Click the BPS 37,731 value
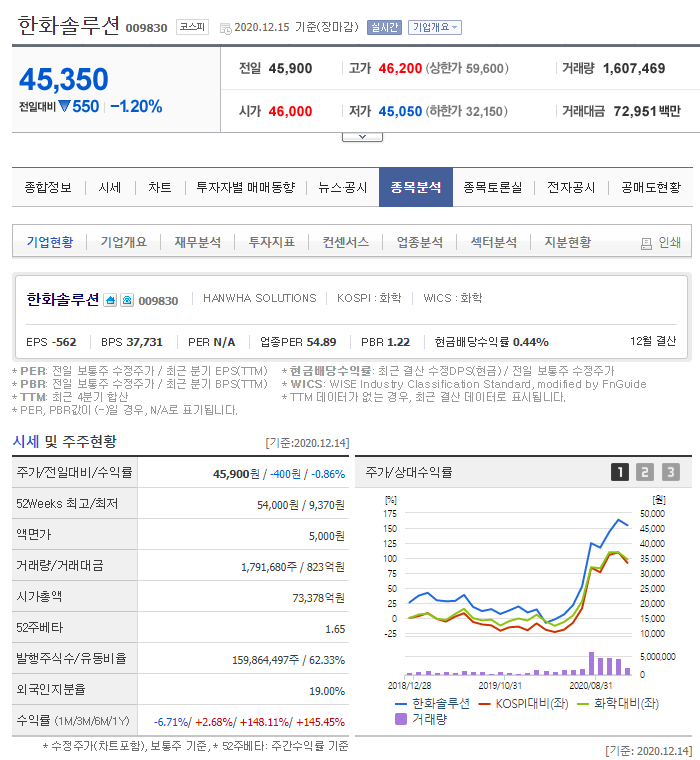The width and height of the screenshot is (700, 760). (144, 342)
